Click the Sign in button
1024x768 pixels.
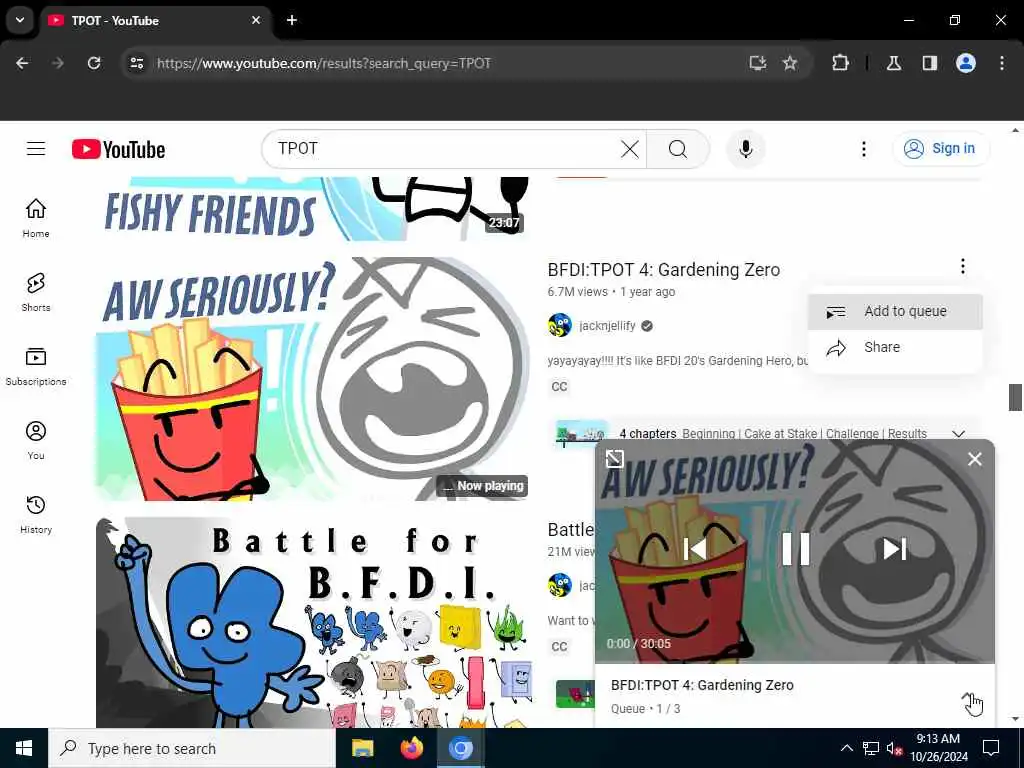(940, 149)
